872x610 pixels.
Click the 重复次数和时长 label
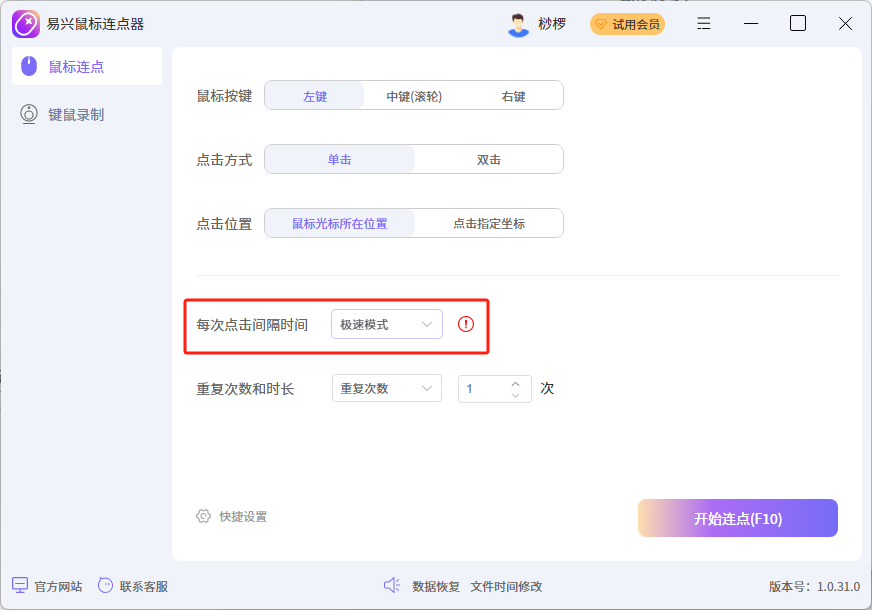pos(245,389)
